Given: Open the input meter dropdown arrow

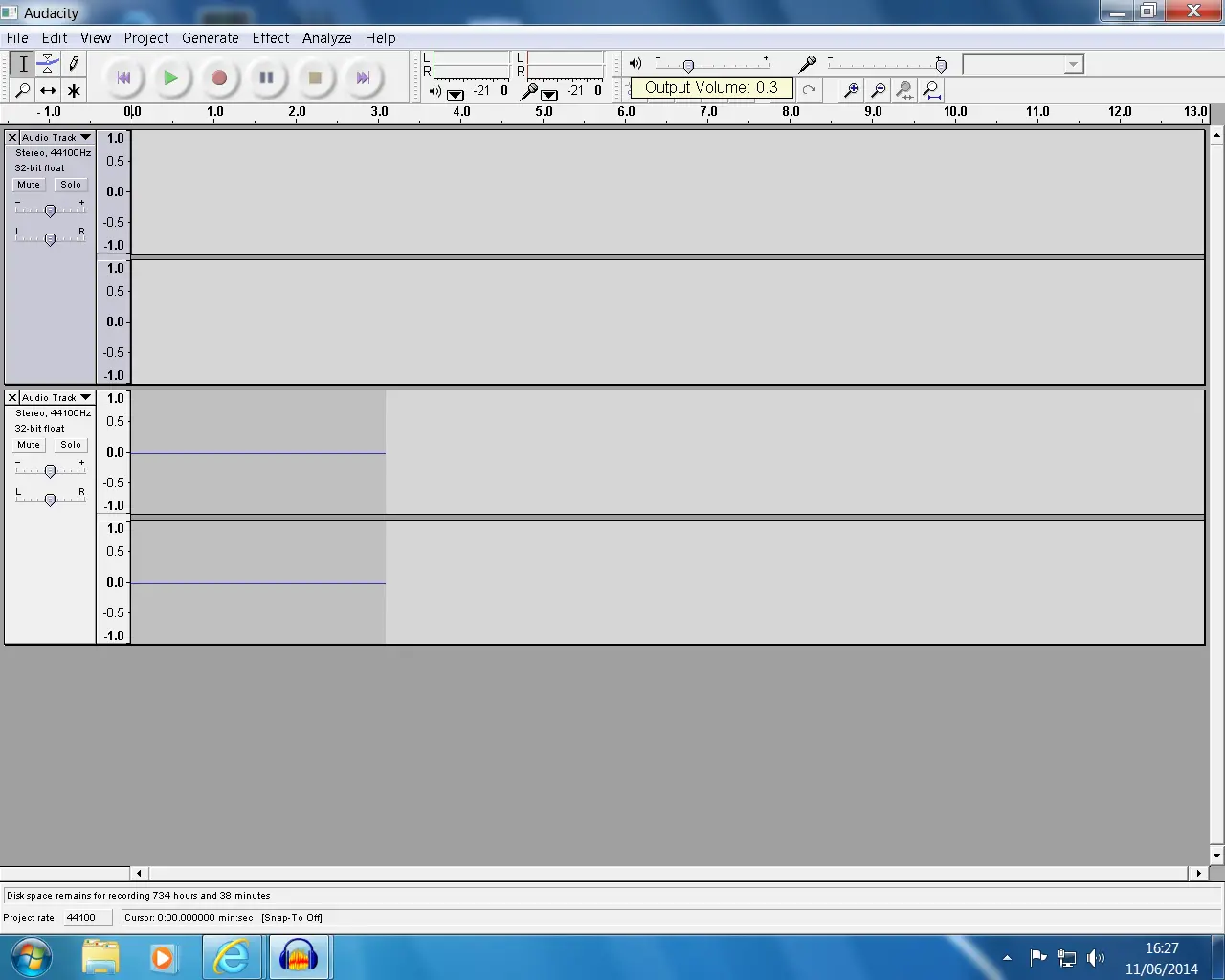Looking at the screenshot, I should click(x=549, y=94).
